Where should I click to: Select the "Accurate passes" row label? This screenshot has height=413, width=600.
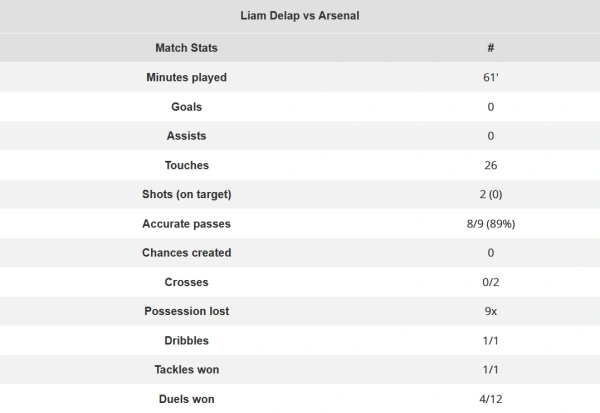point(186,223)
